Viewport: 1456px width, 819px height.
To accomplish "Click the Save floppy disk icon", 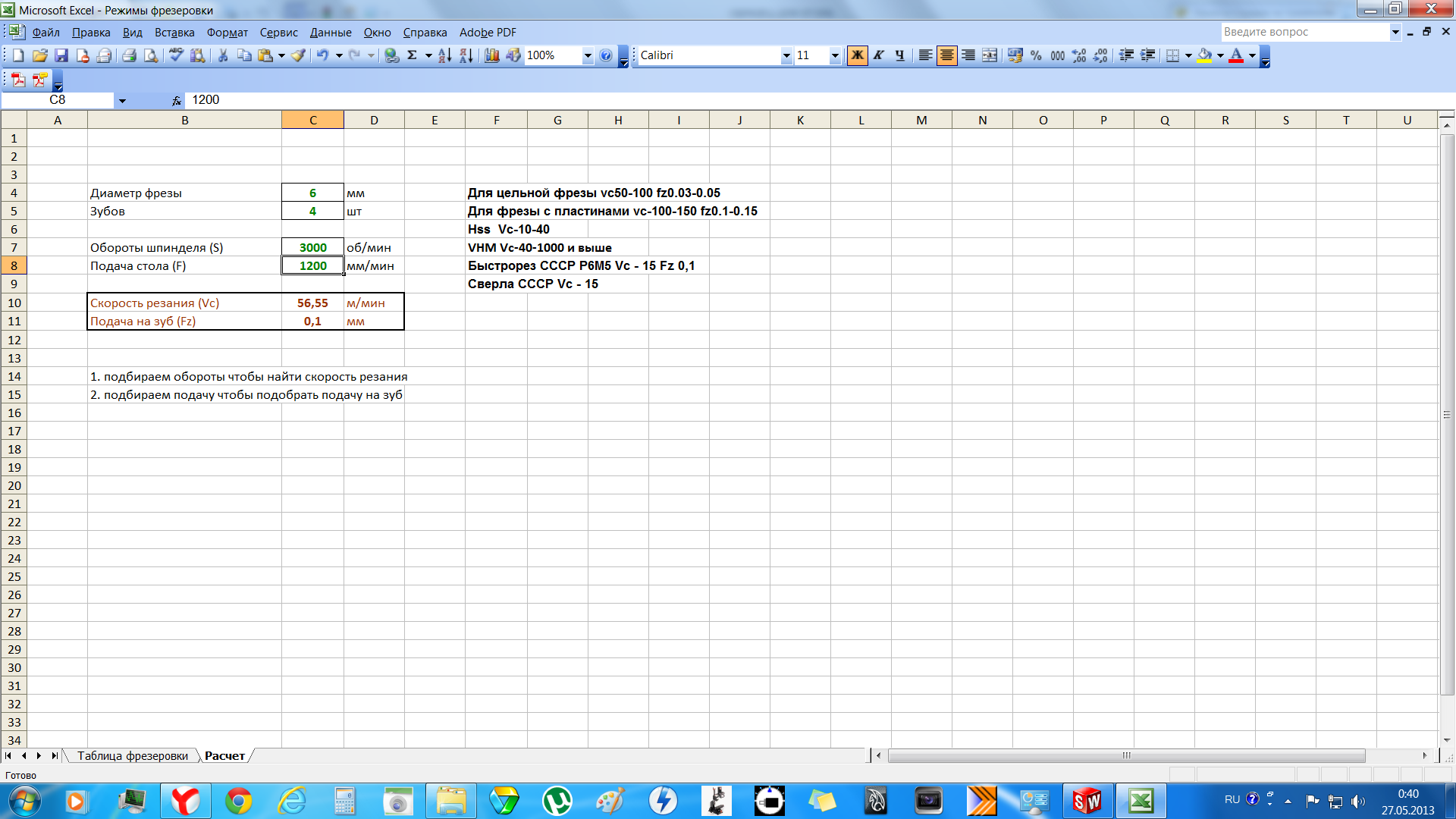I will 61,55.
